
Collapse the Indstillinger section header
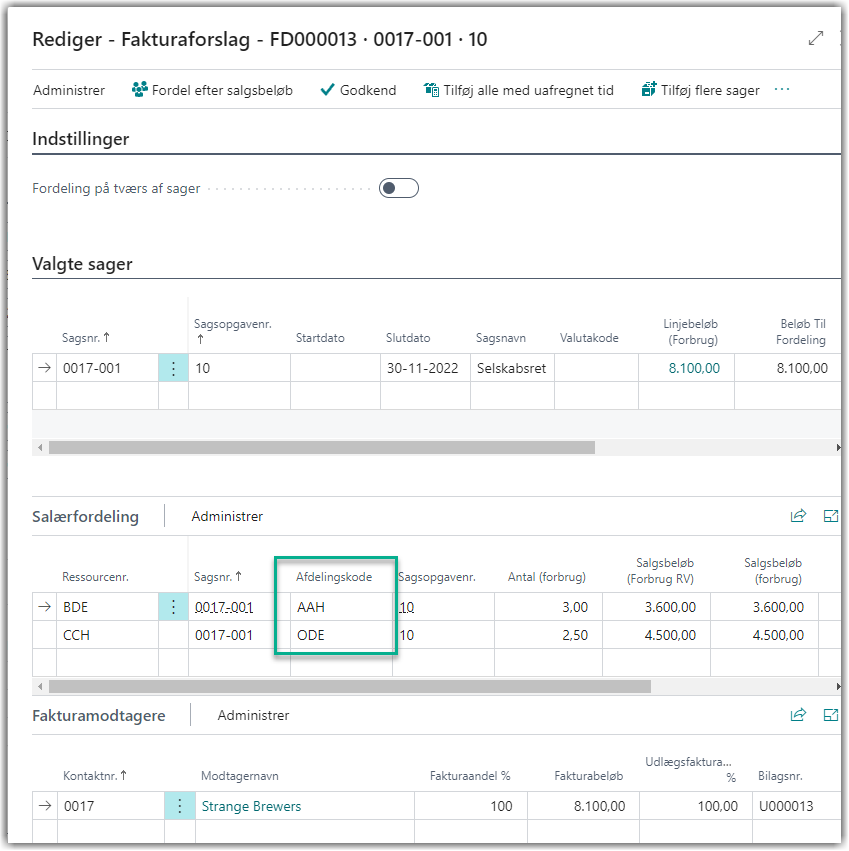click(81, 139)
